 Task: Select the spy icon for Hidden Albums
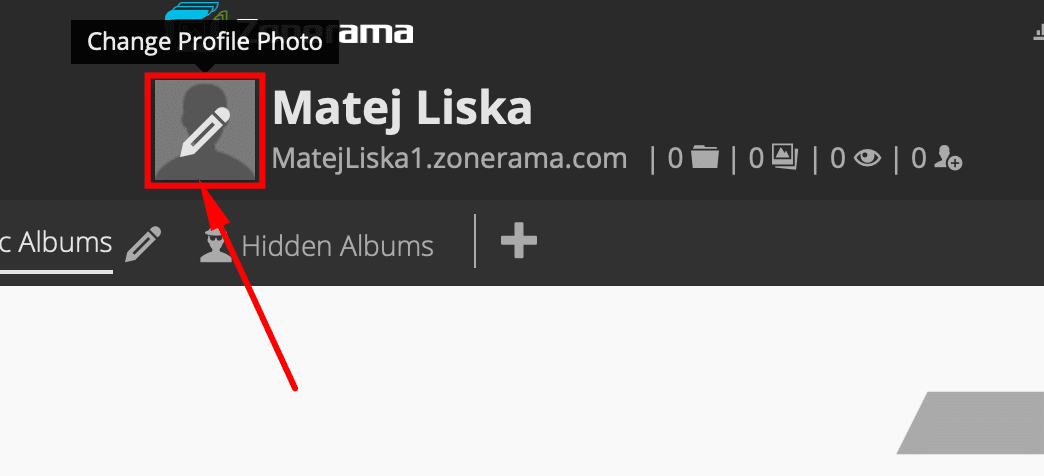tap(216, 245)
